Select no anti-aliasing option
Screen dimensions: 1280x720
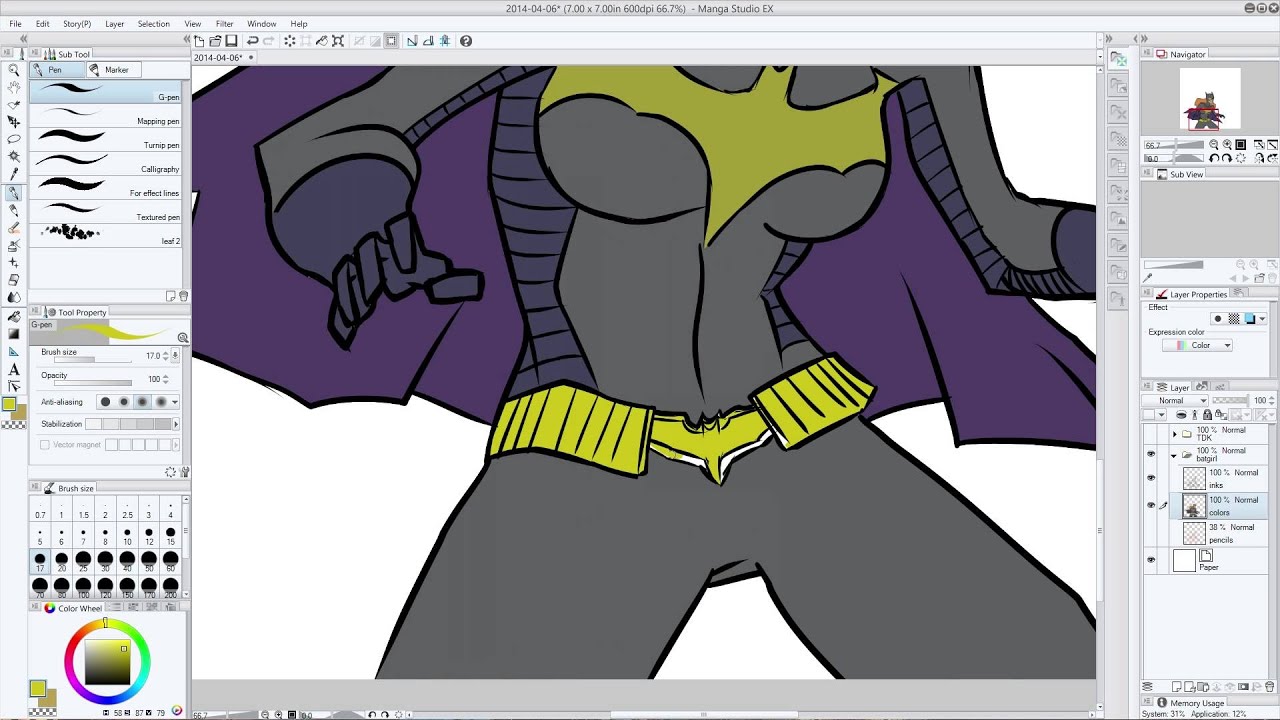pos(105,402)
